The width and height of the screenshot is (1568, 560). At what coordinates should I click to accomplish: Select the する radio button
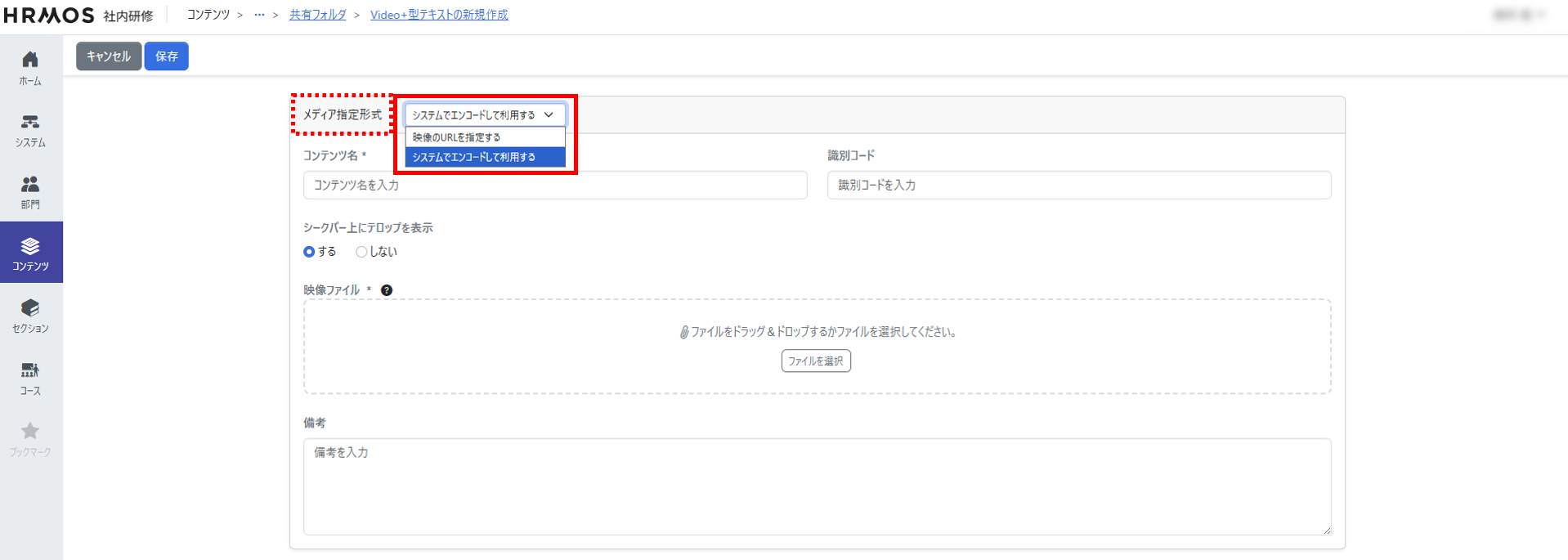click(x=309, y=252)
